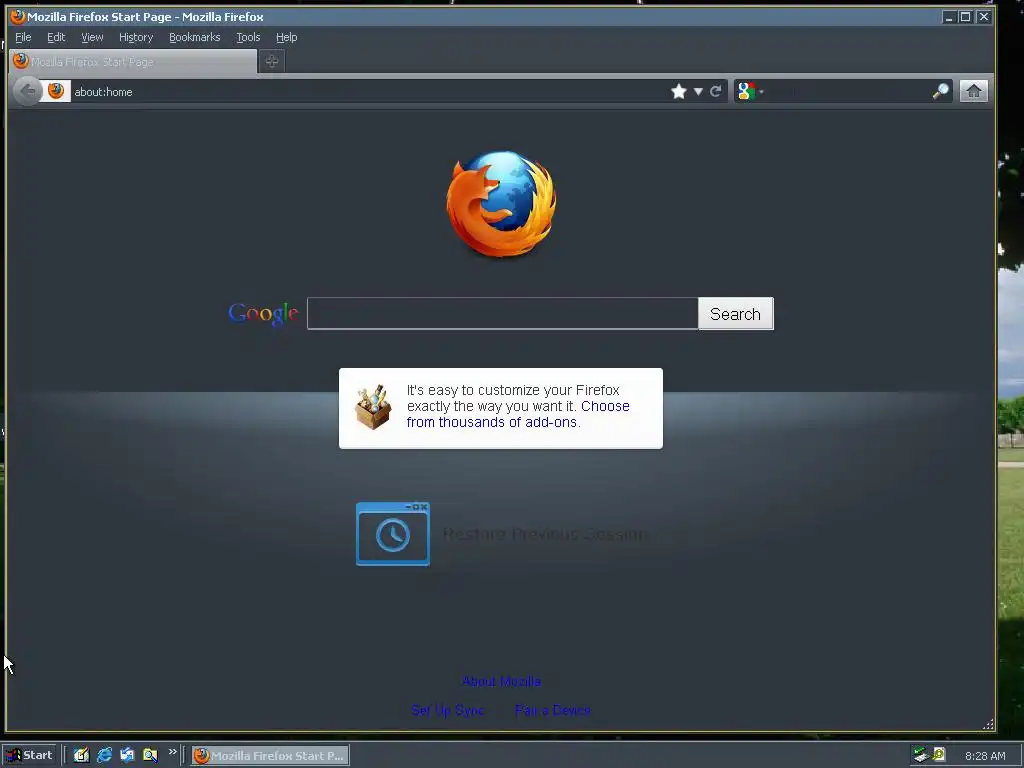Open the URL history dropdown arrow
The image size is (1024, 768).
(x=697, y=91)
